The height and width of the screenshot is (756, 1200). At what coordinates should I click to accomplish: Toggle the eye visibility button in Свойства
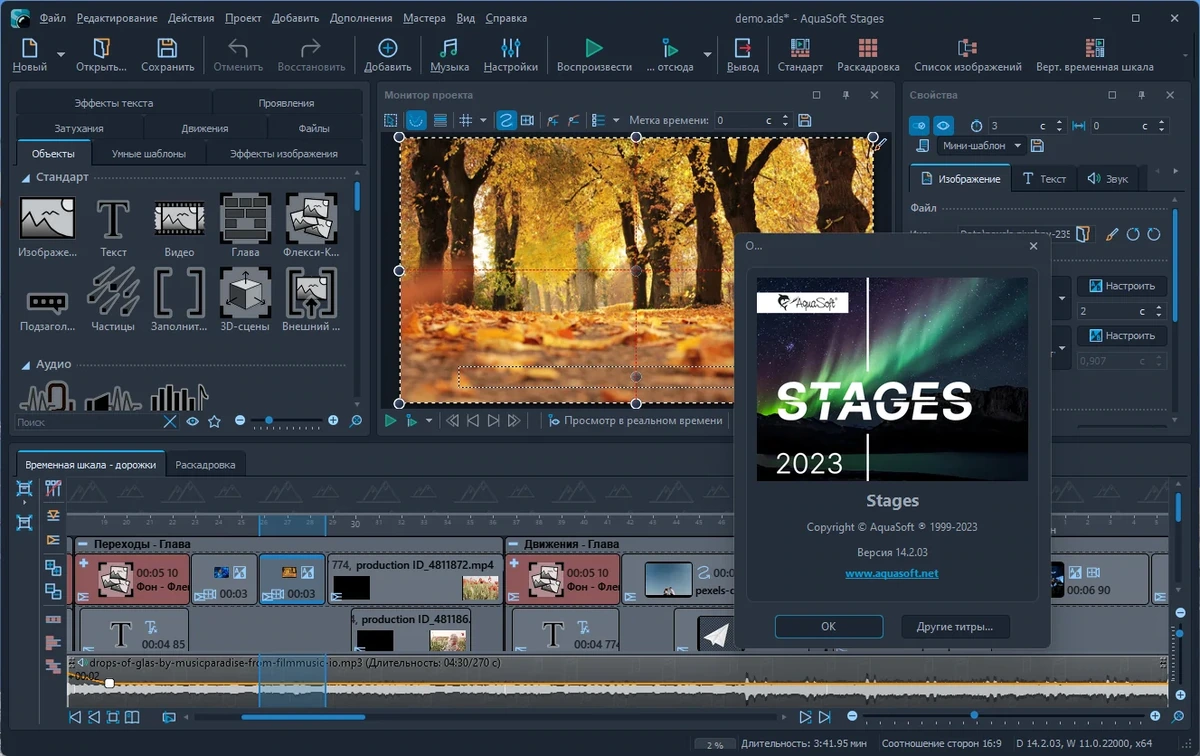coord(943,126)
